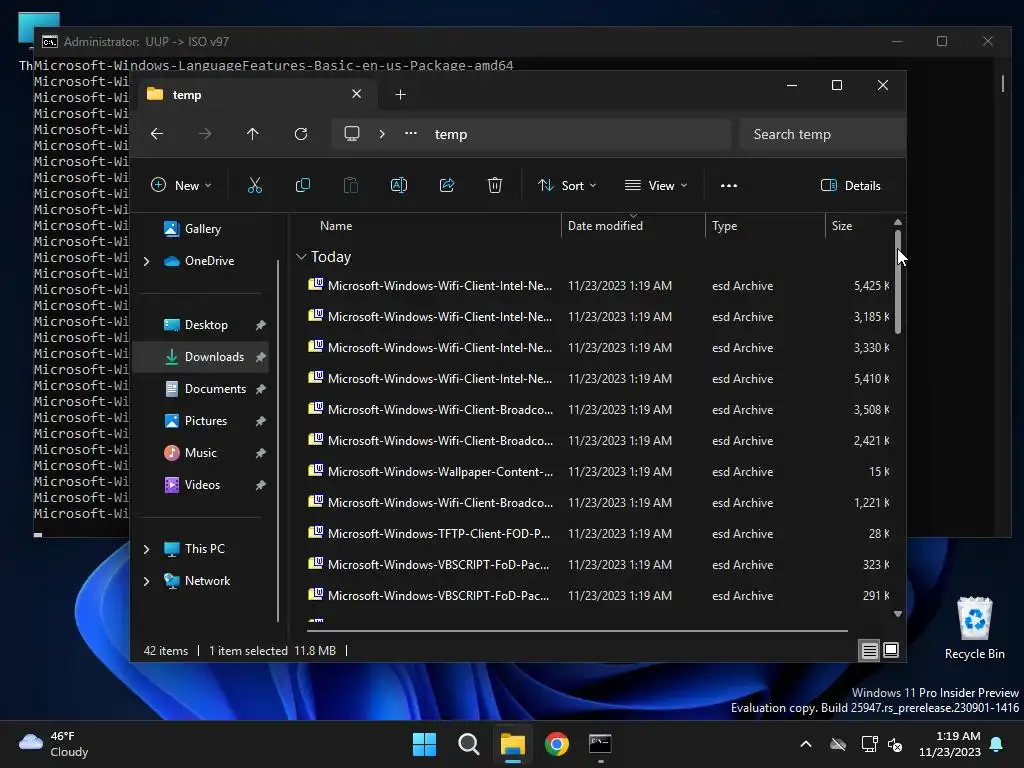Go back with the left arrow

click(x=157, y=134)
